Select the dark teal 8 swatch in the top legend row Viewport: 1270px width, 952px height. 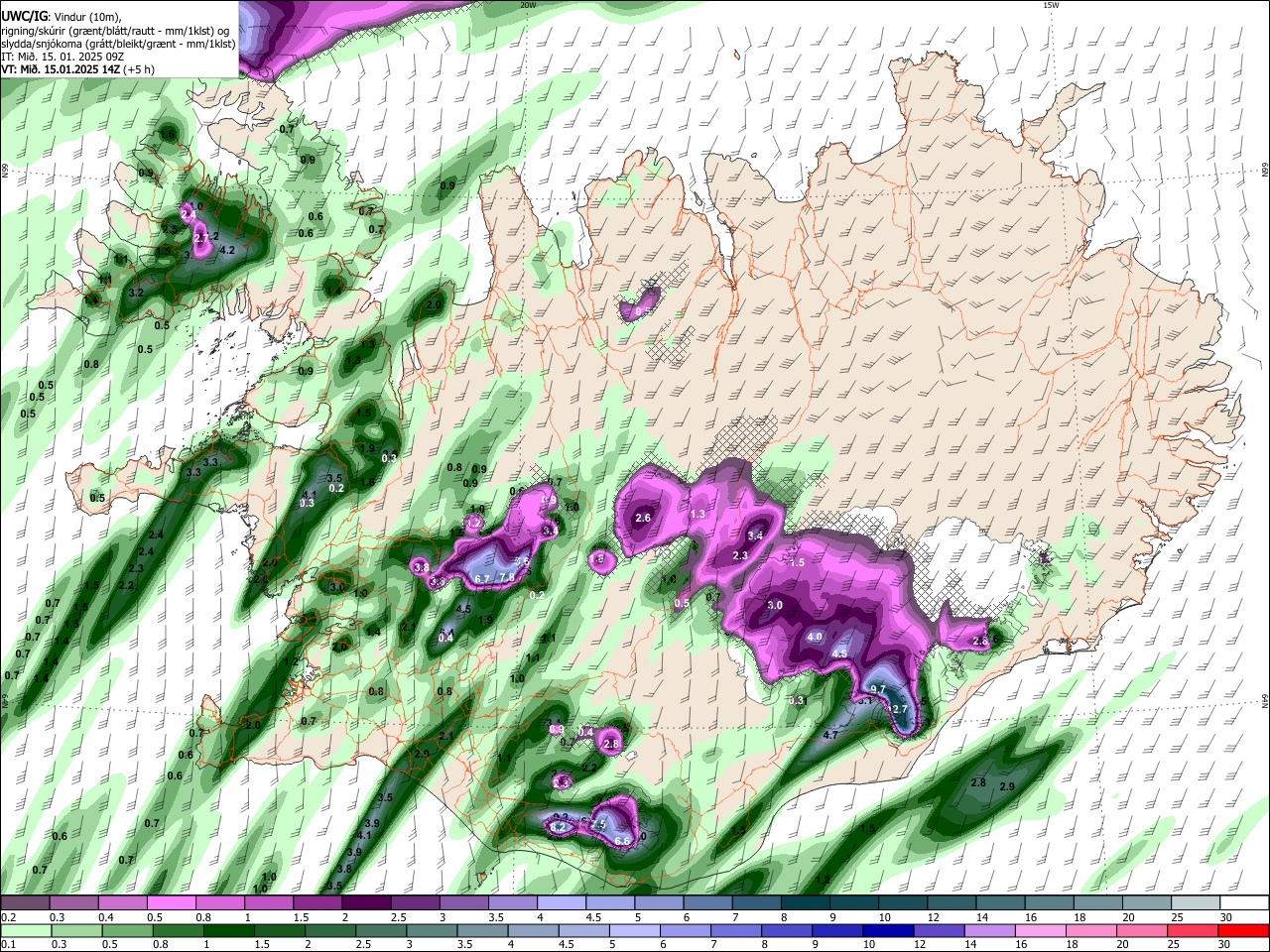click(806, 902)
